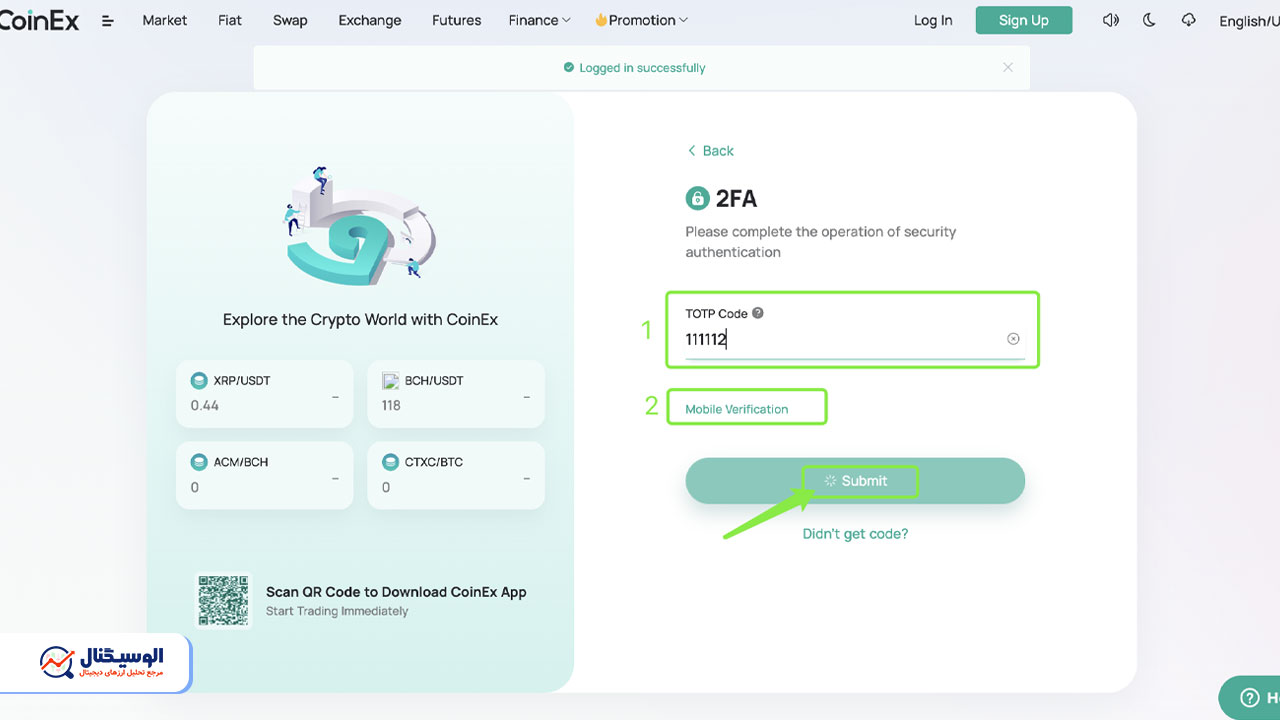Image resolution: width=1280 pixels, height=720 pixels.
Task: Go Back from the 2FA screen
Action: pos(710,150)
